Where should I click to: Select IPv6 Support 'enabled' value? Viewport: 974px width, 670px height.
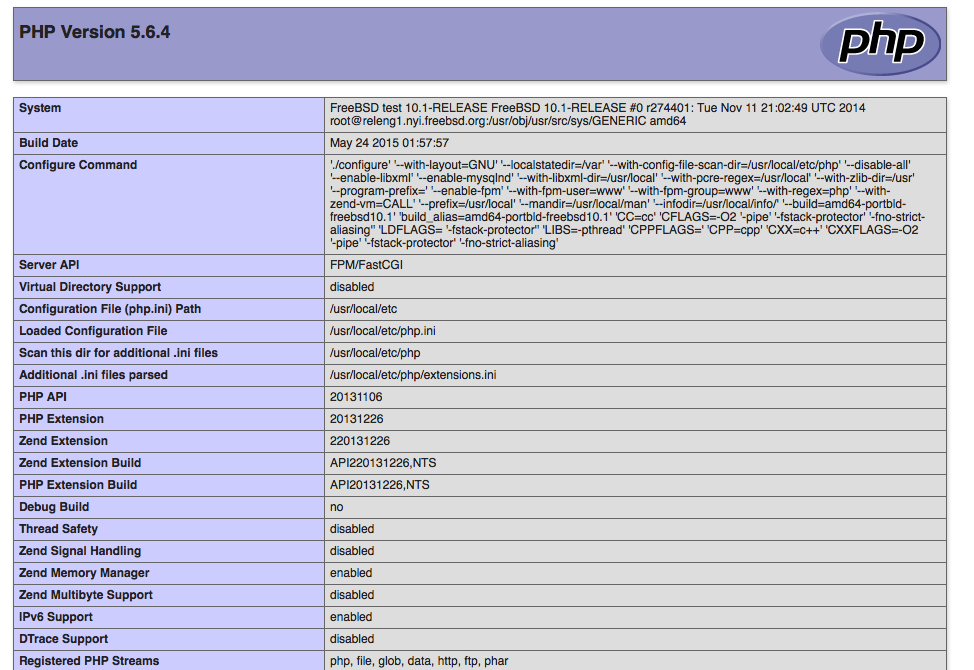coord(351,617)
